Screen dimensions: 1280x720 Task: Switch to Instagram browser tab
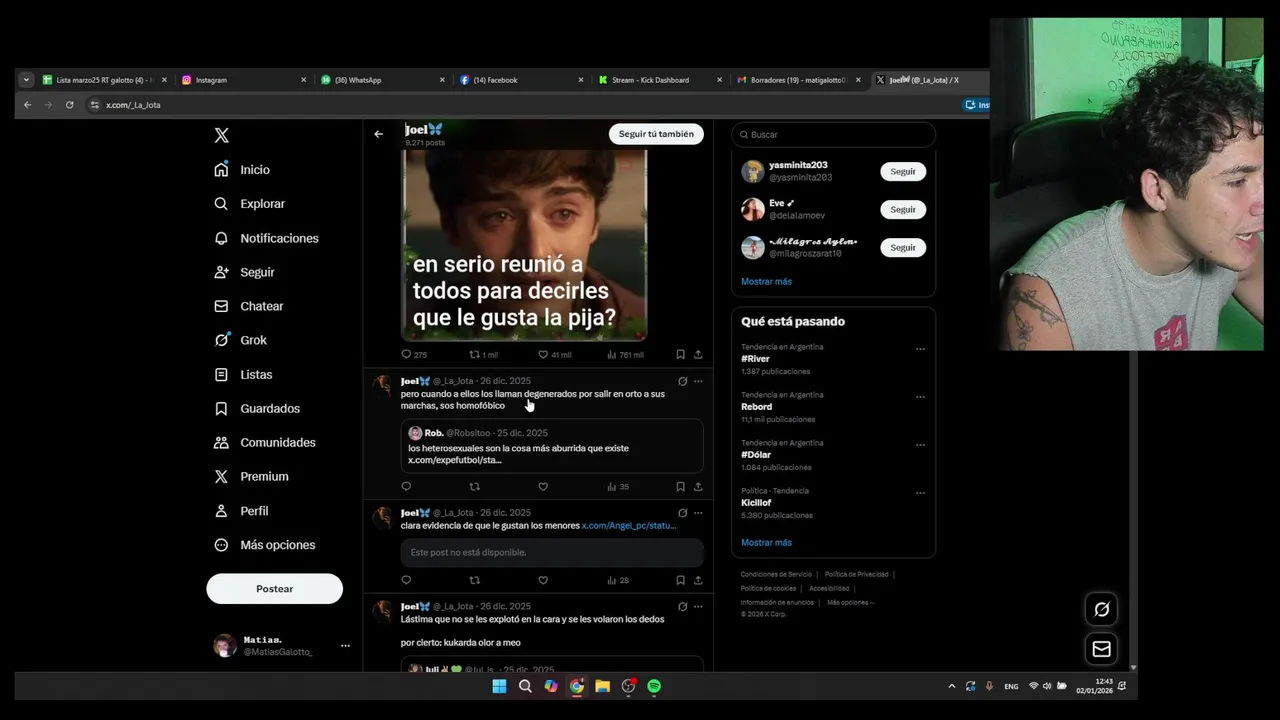(x=244, y=80)
